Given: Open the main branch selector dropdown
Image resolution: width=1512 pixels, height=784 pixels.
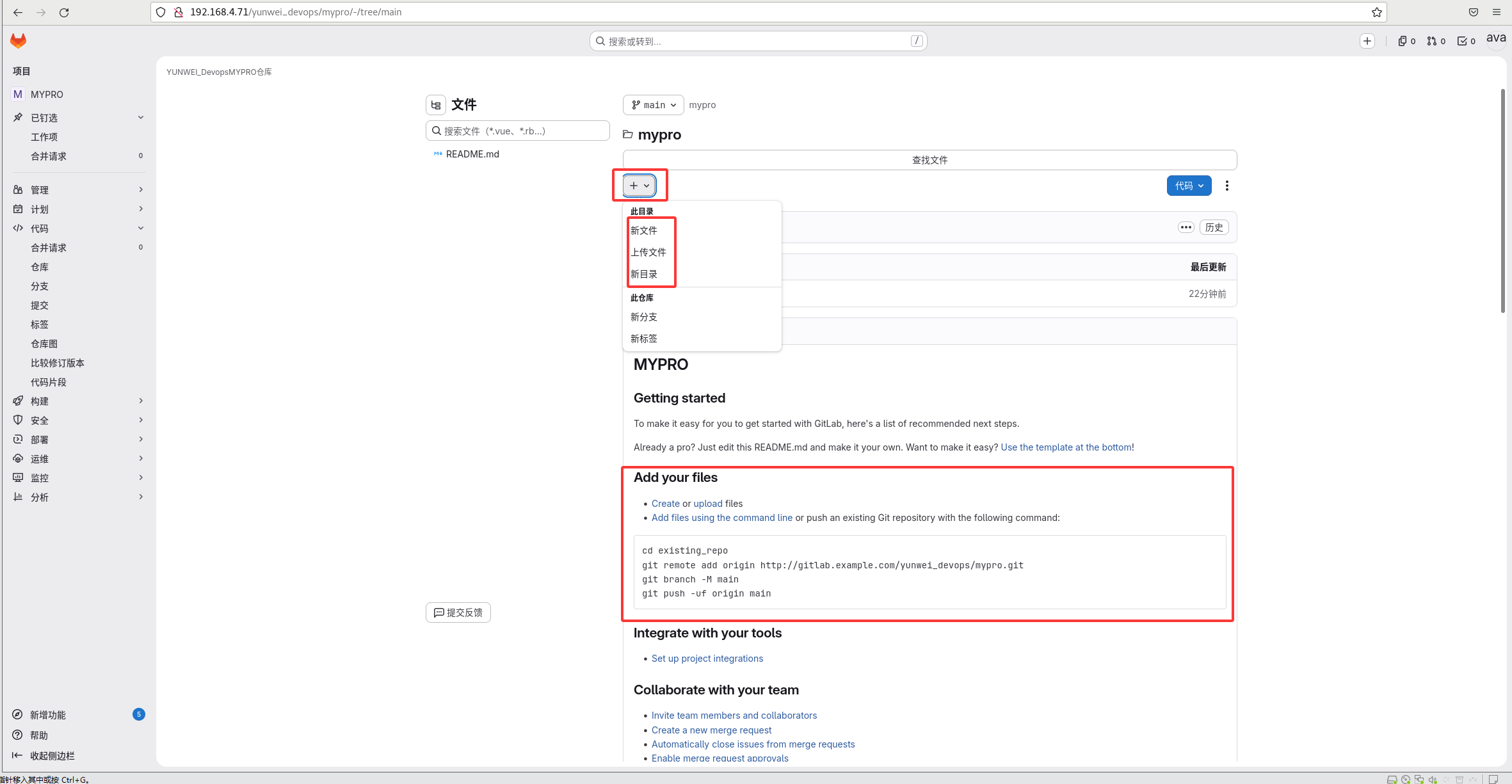Looking at the screenshot, I should [653, 105].
